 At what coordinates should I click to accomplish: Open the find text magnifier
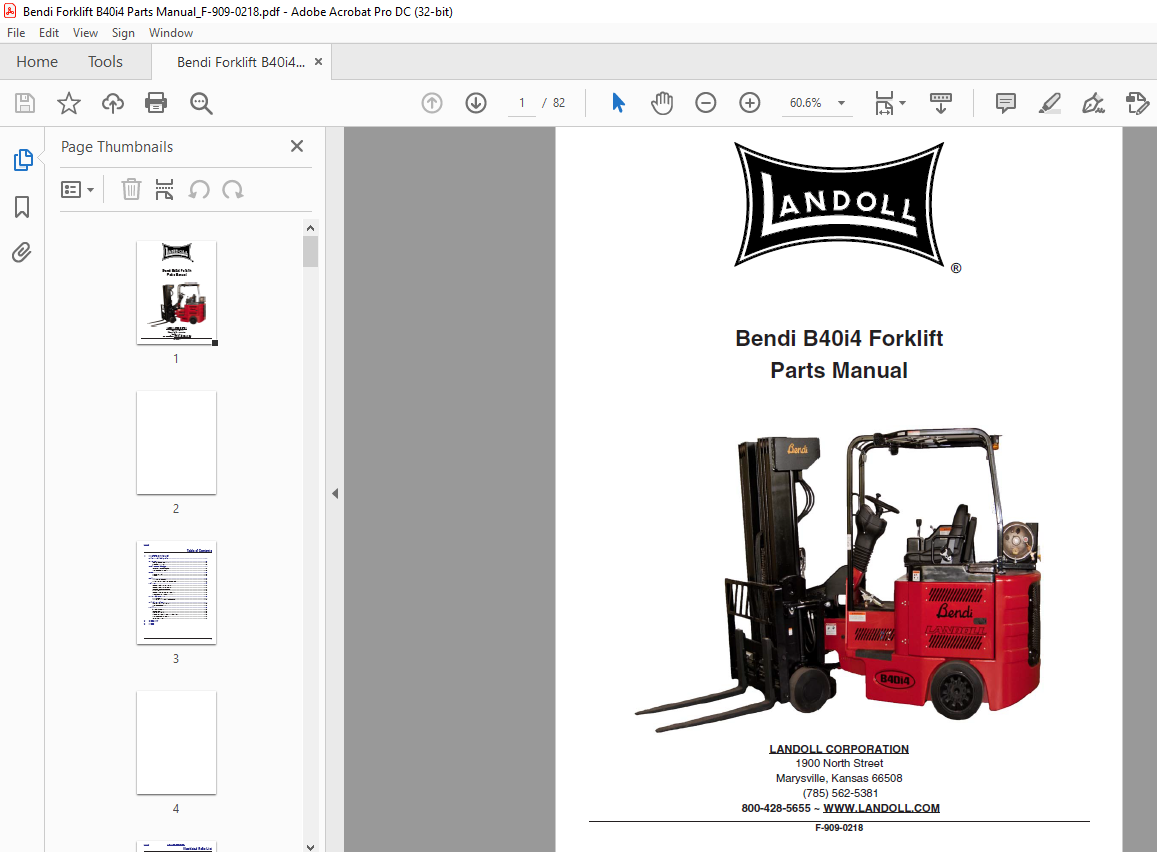(201, 103)
